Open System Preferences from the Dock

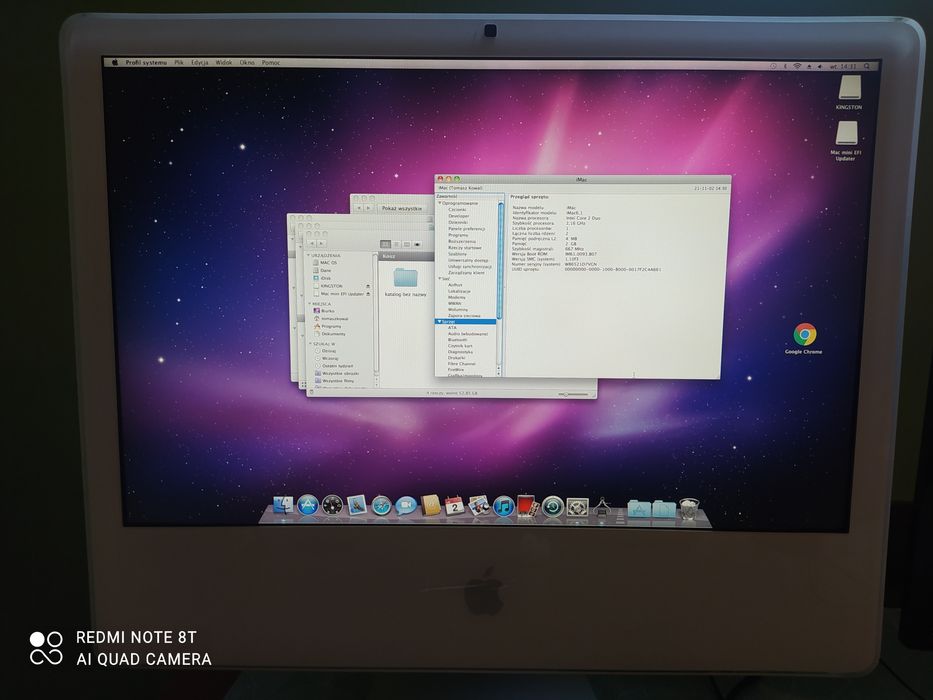coord(577,508)
